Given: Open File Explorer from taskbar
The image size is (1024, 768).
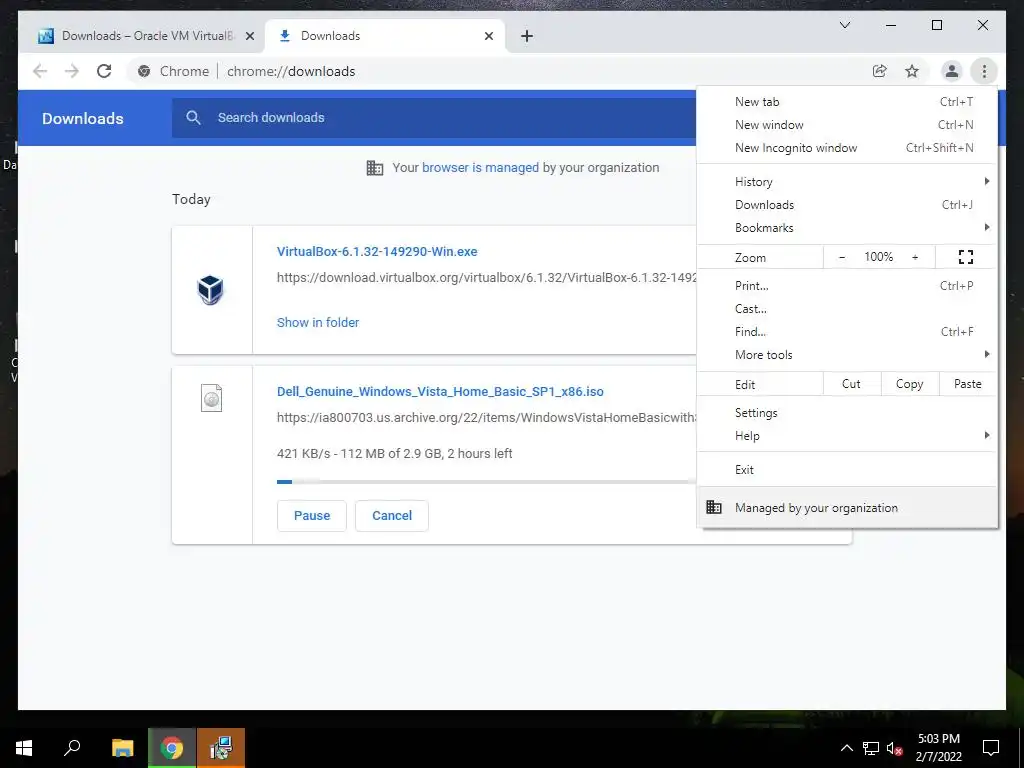Looking at the screenshot, I should click(122, 748).
